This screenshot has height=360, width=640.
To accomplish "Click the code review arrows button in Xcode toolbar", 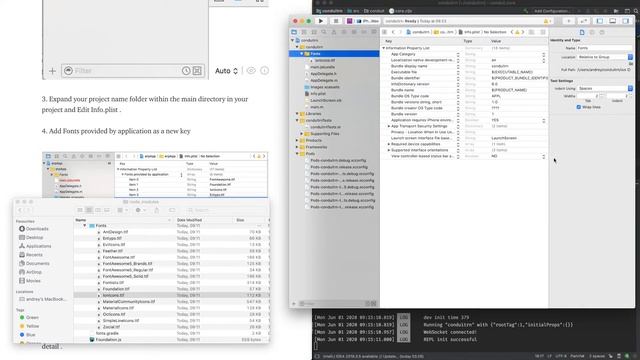I will pos(584,21).
